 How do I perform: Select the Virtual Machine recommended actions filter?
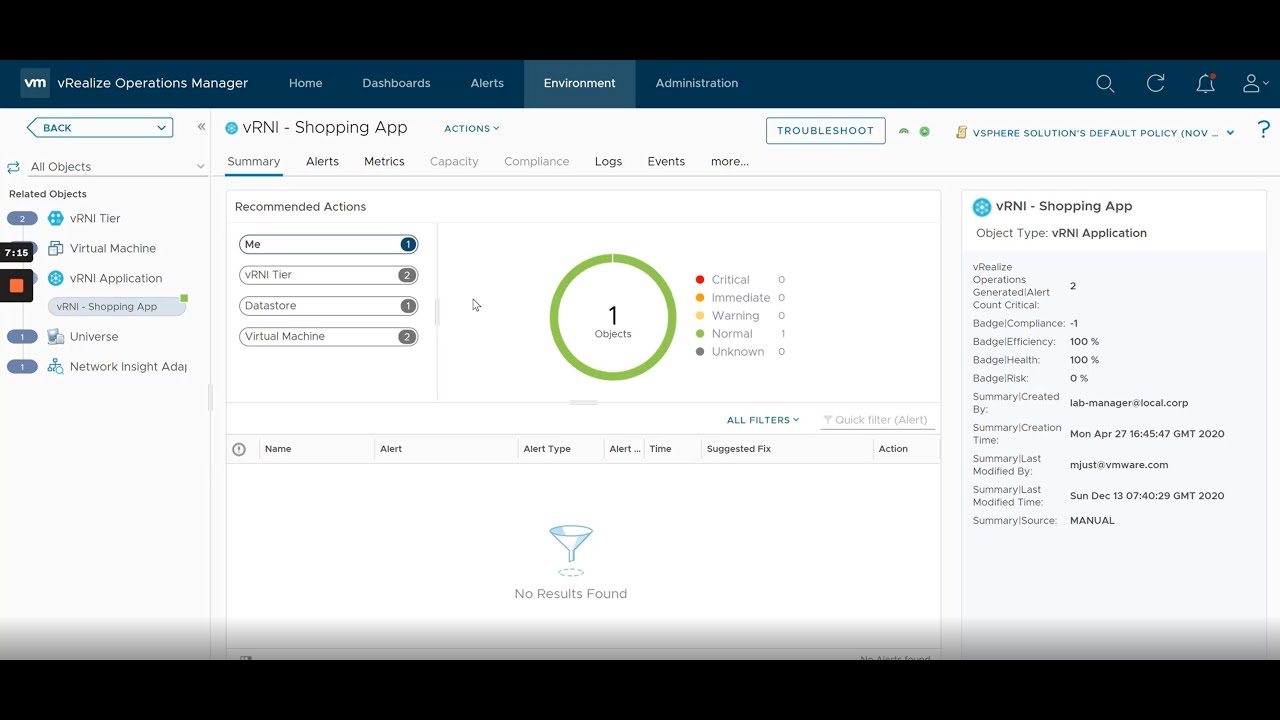328,337
